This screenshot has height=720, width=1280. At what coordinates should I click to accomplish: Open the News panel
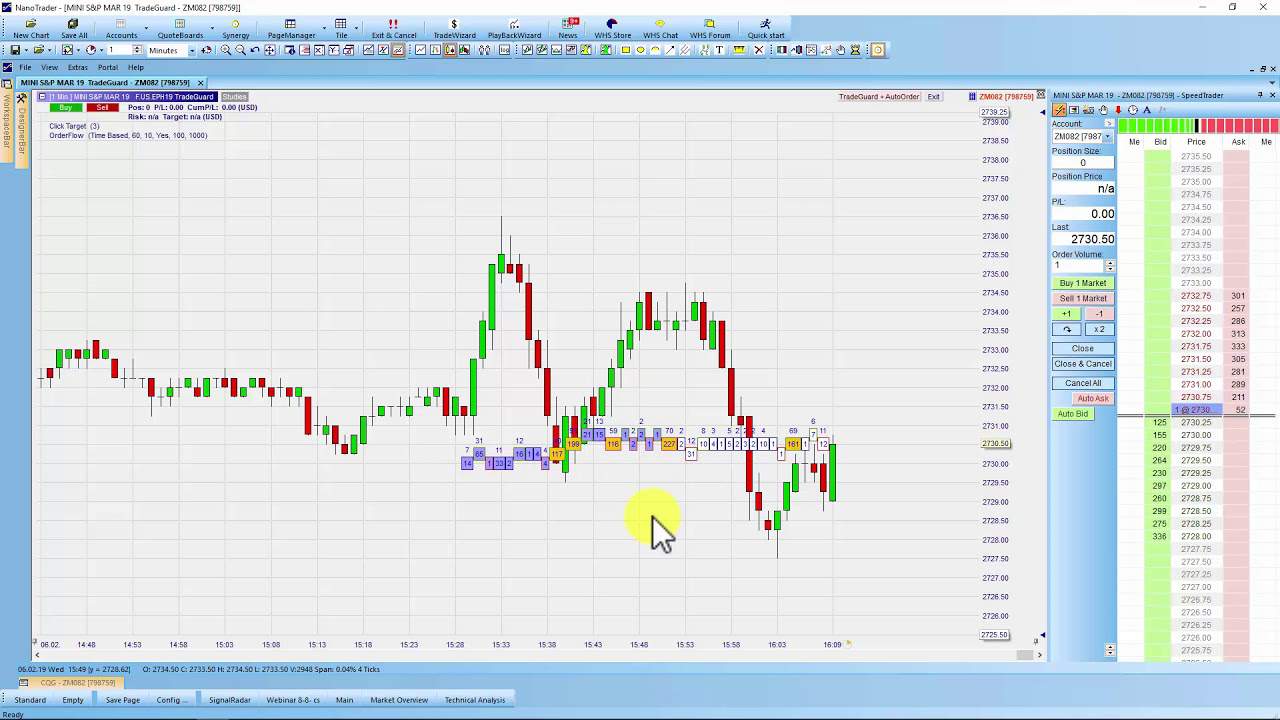tap(568, 28)
